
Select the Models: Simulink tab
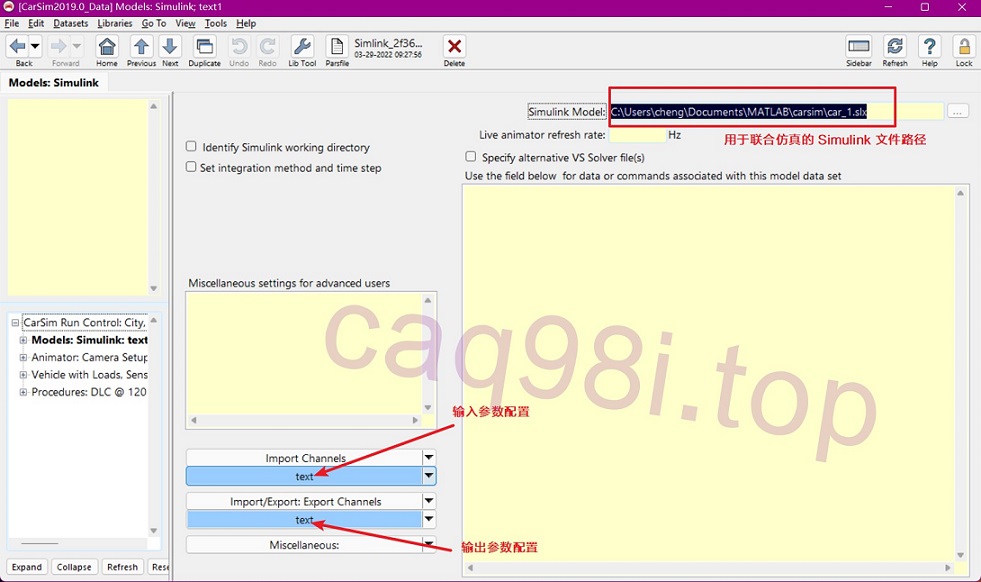coord(54,83)
